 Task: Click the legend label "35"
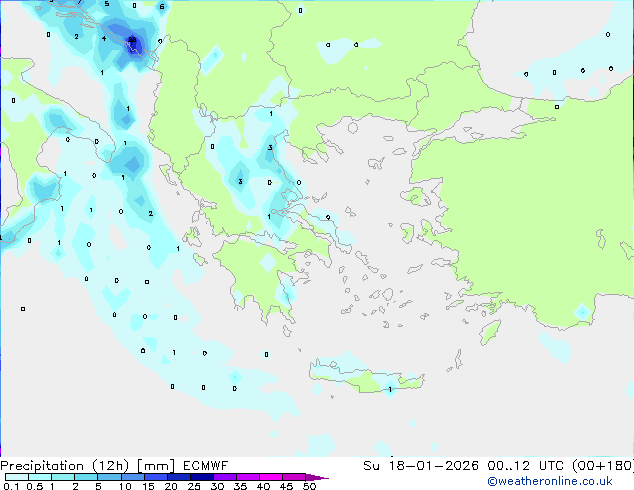[x=240, y=486]
